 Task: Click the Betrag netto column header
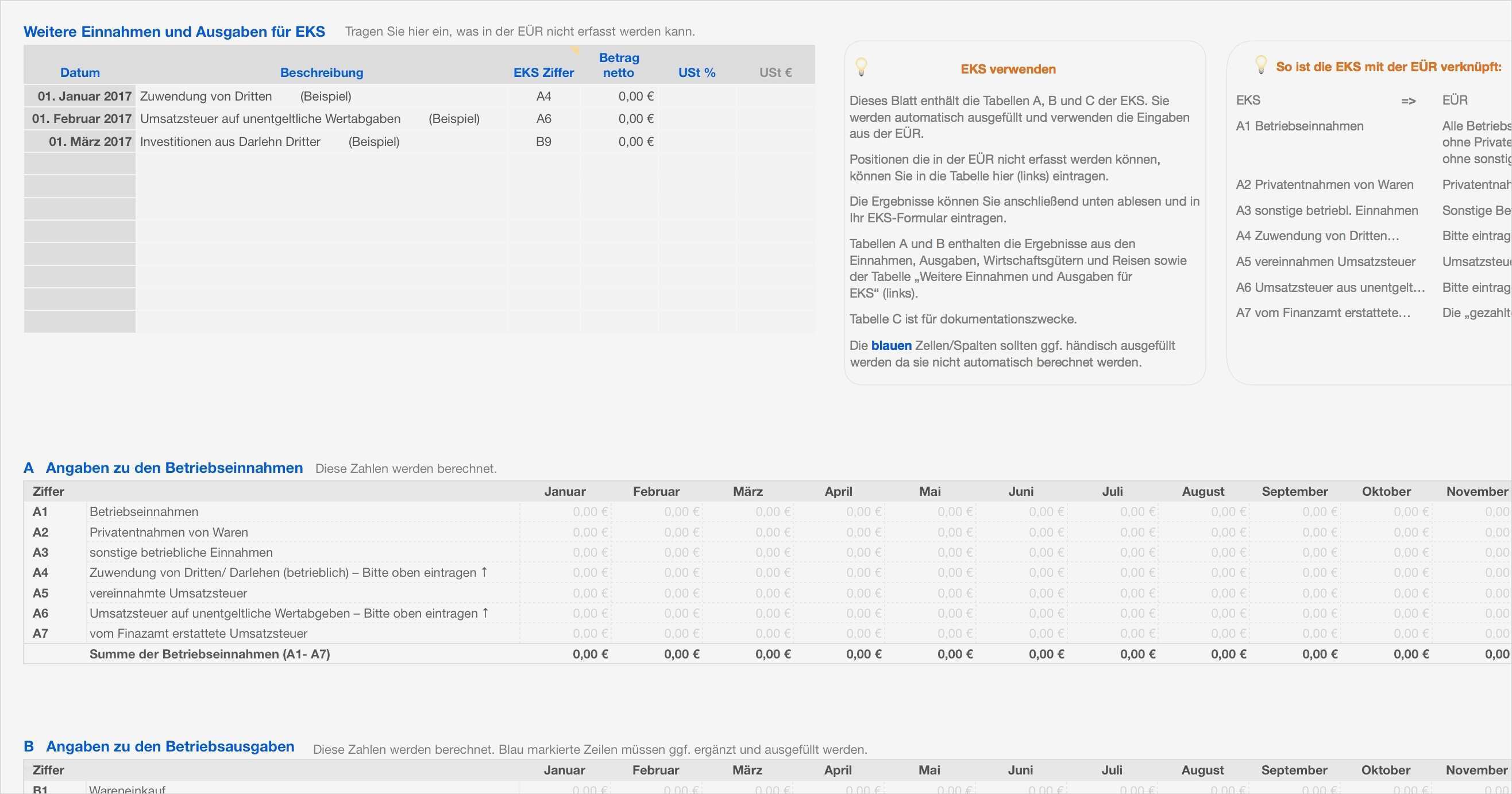pos(619,65)
